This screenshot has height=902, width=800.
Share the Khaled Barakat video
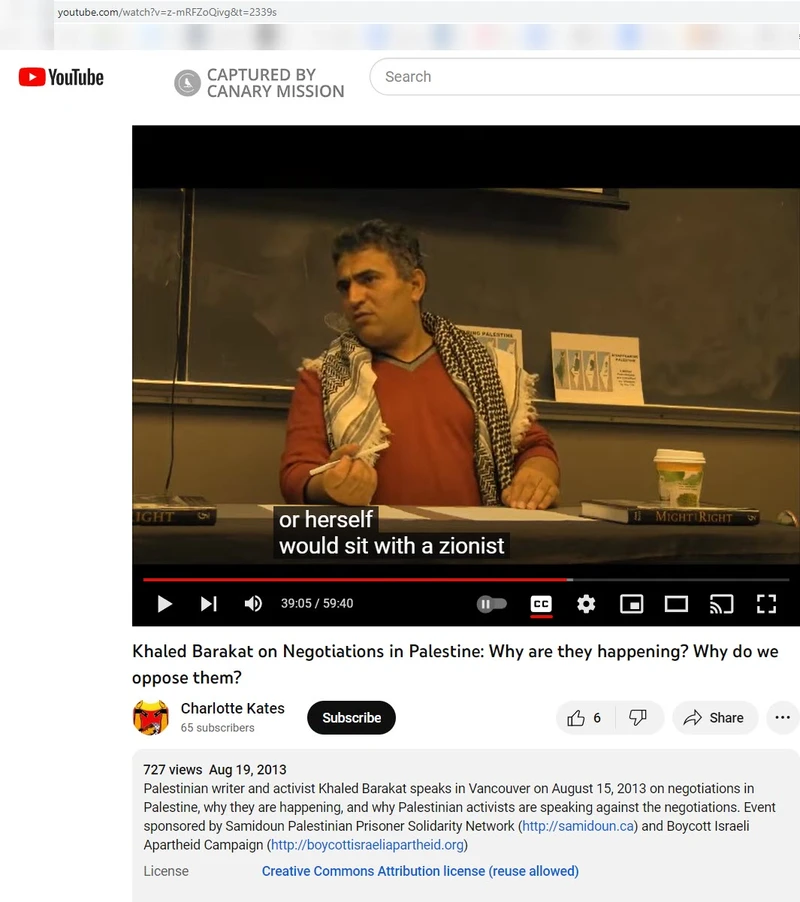(x=714, y=718)
